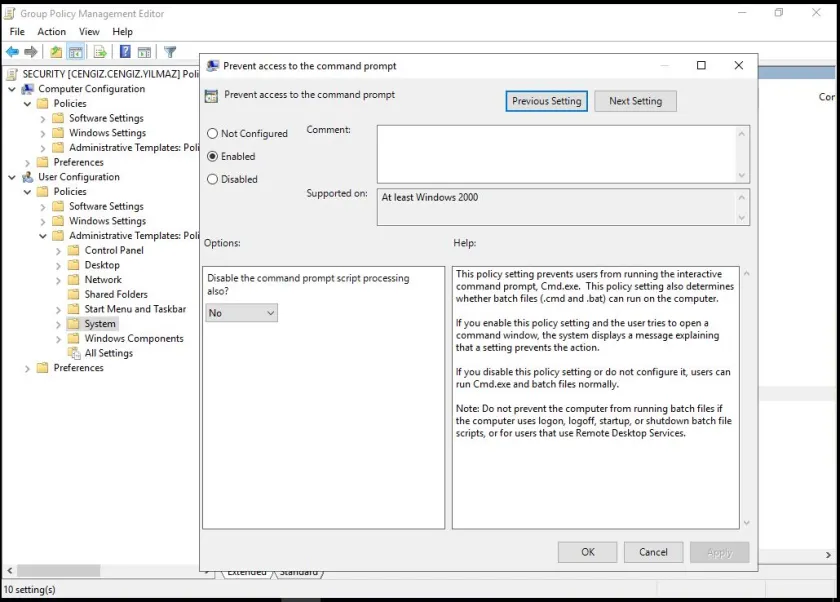This screenshot has height=602, width=840.
Task: Open Help via the question mark icon
Action: pyautogui.click(x=125, y=52)
